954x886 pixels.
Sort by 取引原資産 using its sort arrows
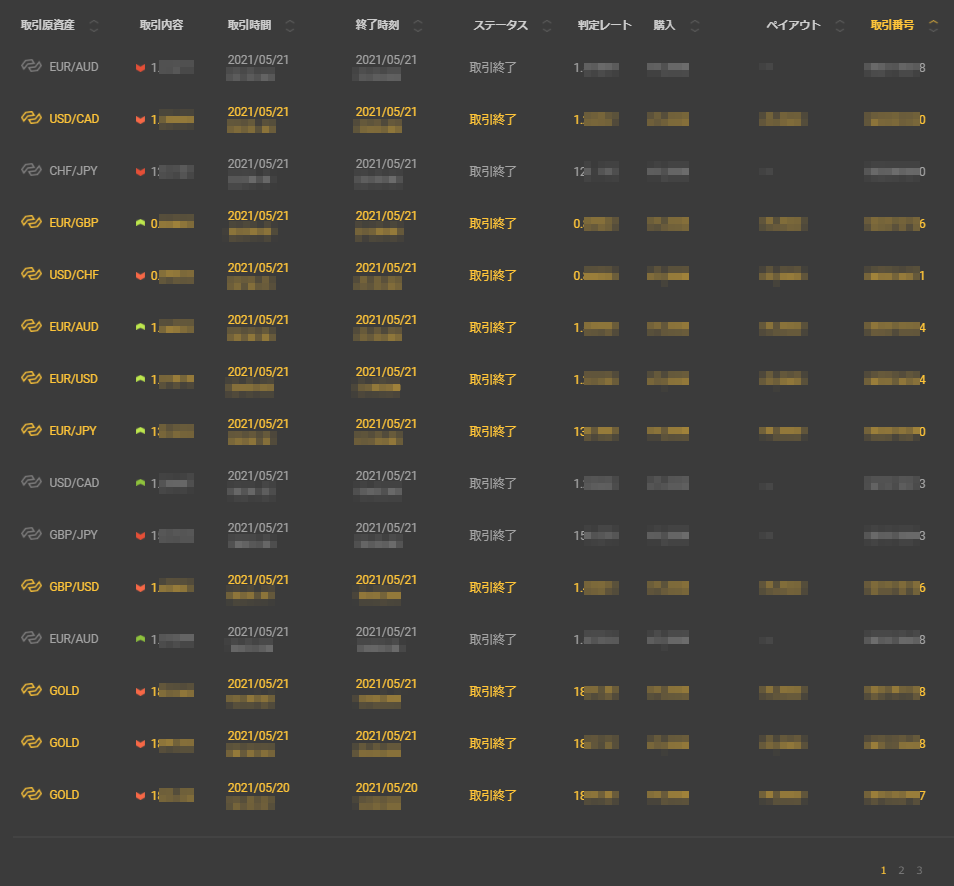tap(94, 26)
